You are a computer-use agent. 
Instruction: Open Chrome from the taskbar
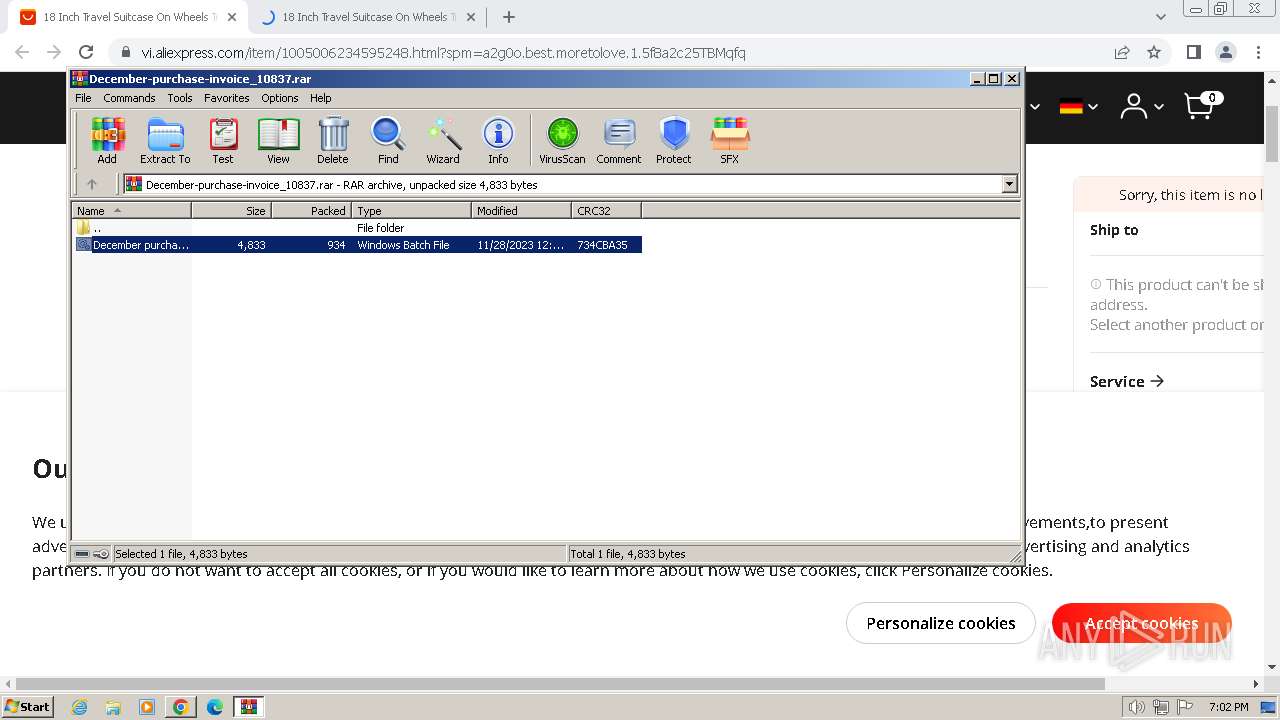point(181,707)
